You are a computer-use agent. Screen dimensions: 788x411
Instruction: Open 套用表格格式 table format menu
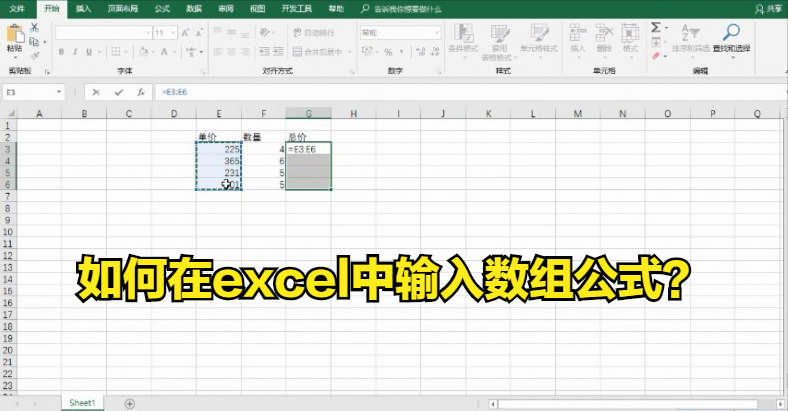tap(499, 42)
